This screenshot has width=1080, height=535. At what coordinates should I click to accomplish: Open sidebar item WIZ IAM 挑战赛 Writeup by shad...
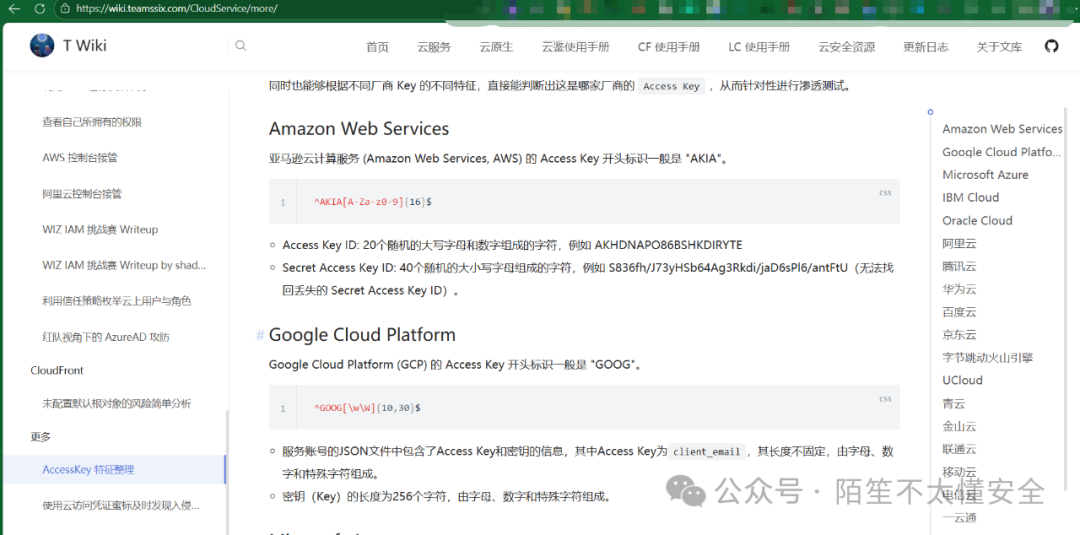124,265
